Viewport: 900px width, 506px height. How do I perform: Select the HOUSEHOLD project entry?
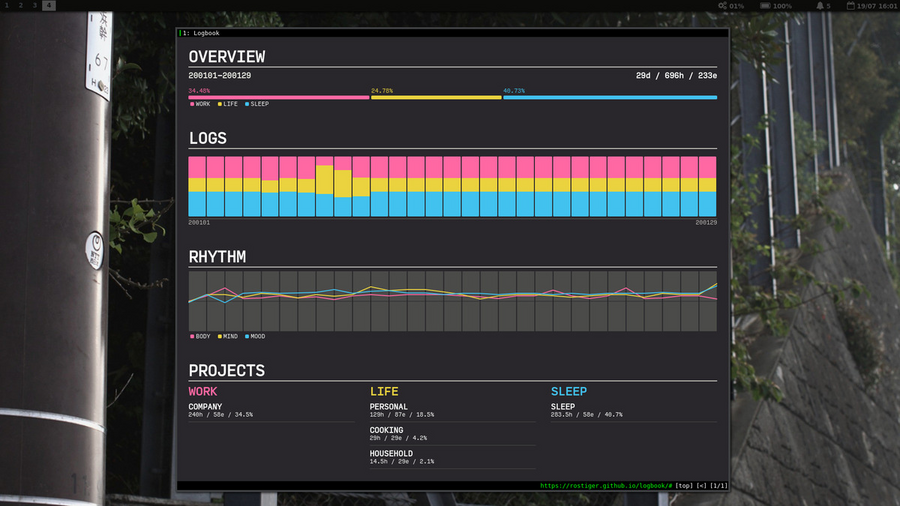pyautogui.click(x=391, y=454)
